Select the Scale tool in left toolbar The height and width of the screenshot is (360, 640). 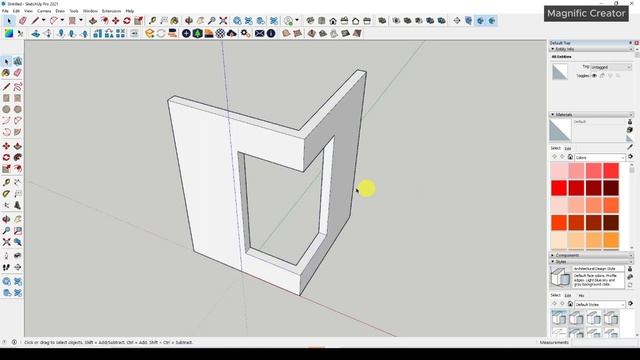tap(6, 169)
